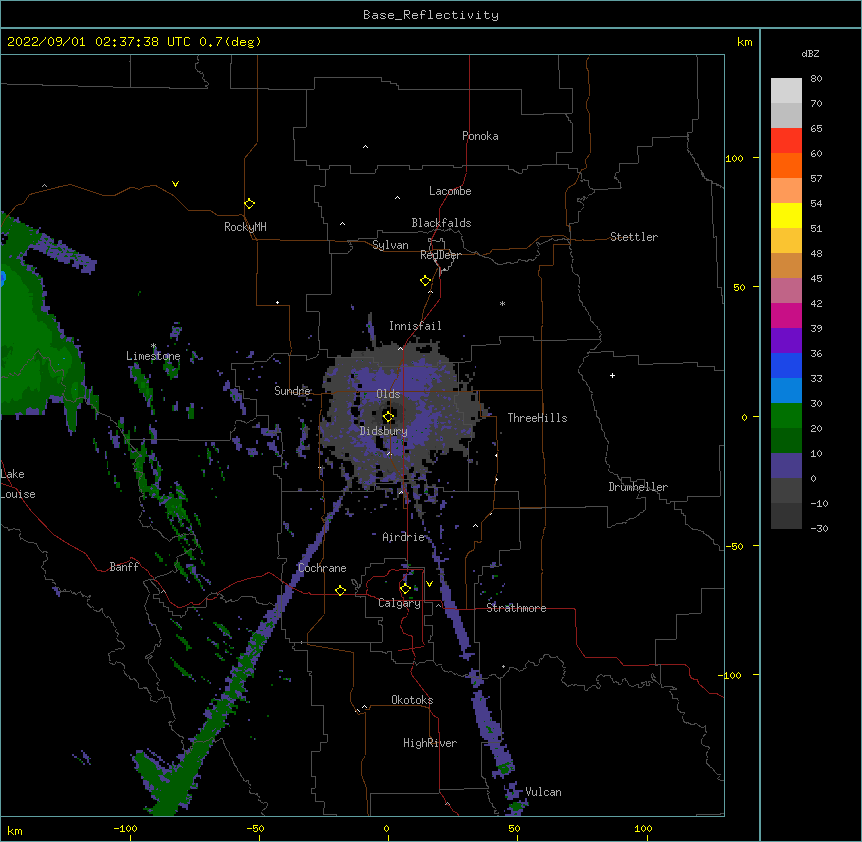862x842 pixels.
Task: Click the Innisfail city label
Action: 415,326
